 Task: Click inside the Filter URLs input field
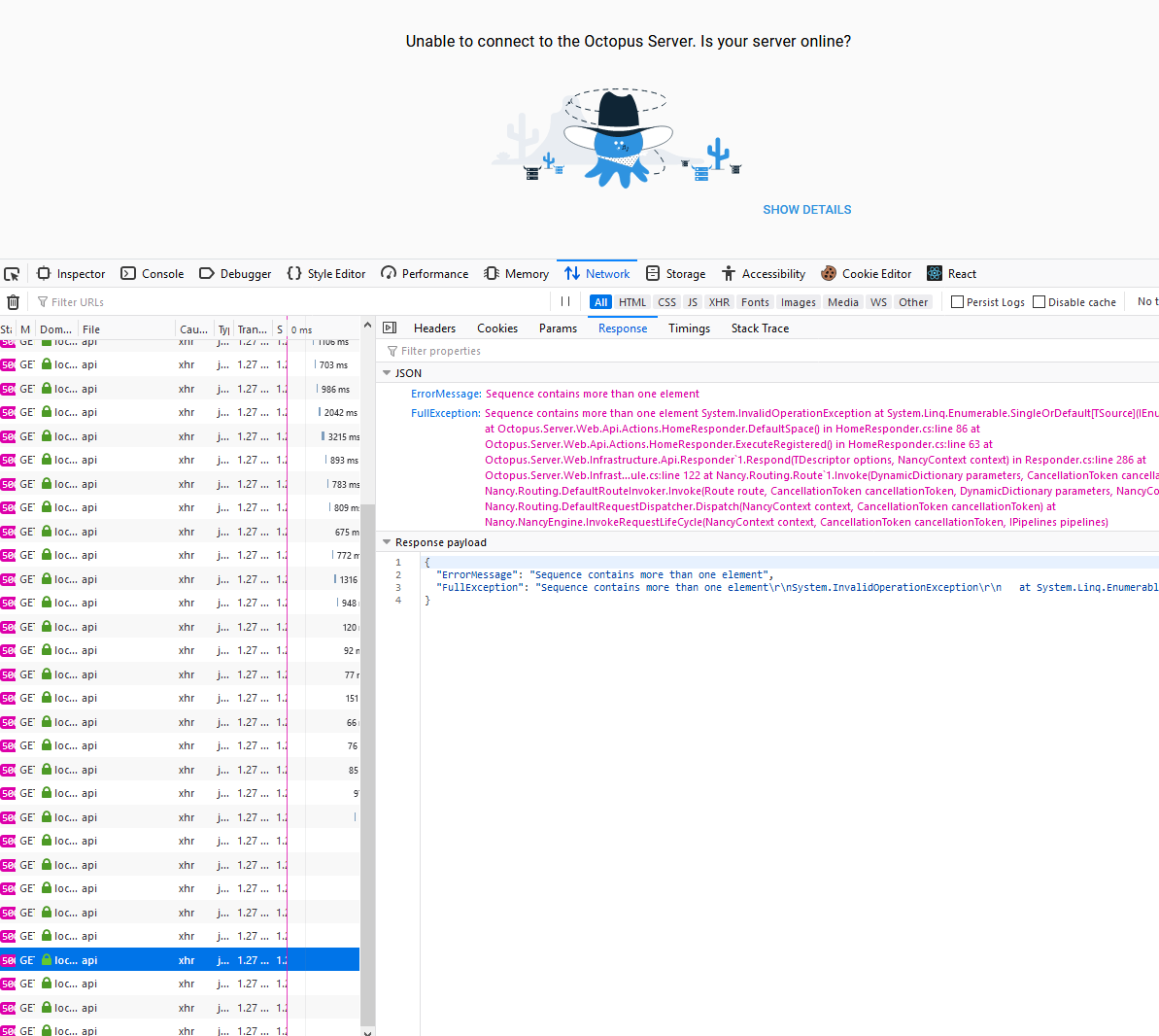coord(117,302)
